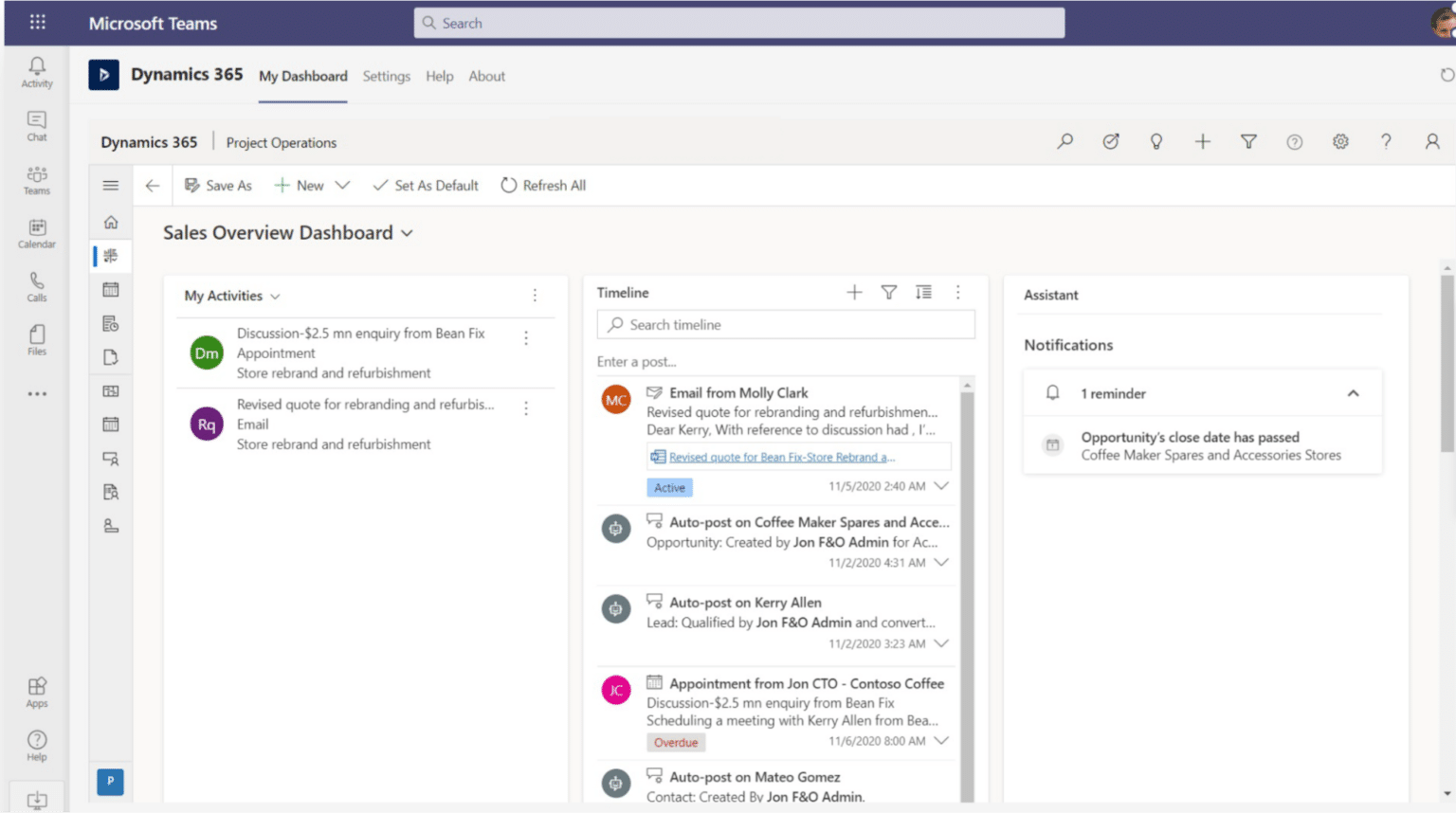
Task: Toggle the timeline sort order icon
Action: pos(923,292)
